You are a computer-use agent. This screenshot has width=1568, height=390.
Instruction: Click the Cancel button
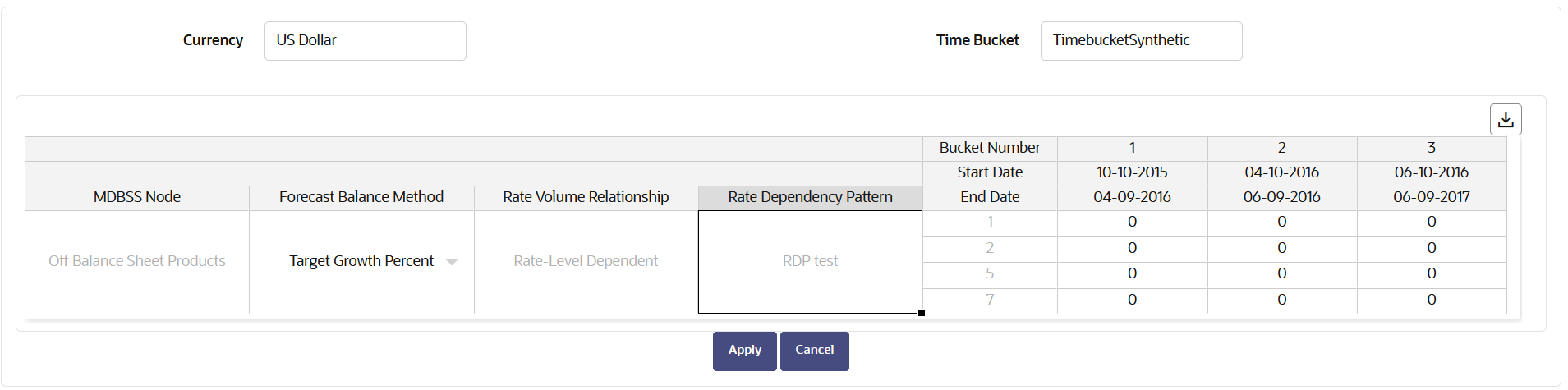point(814,351)
